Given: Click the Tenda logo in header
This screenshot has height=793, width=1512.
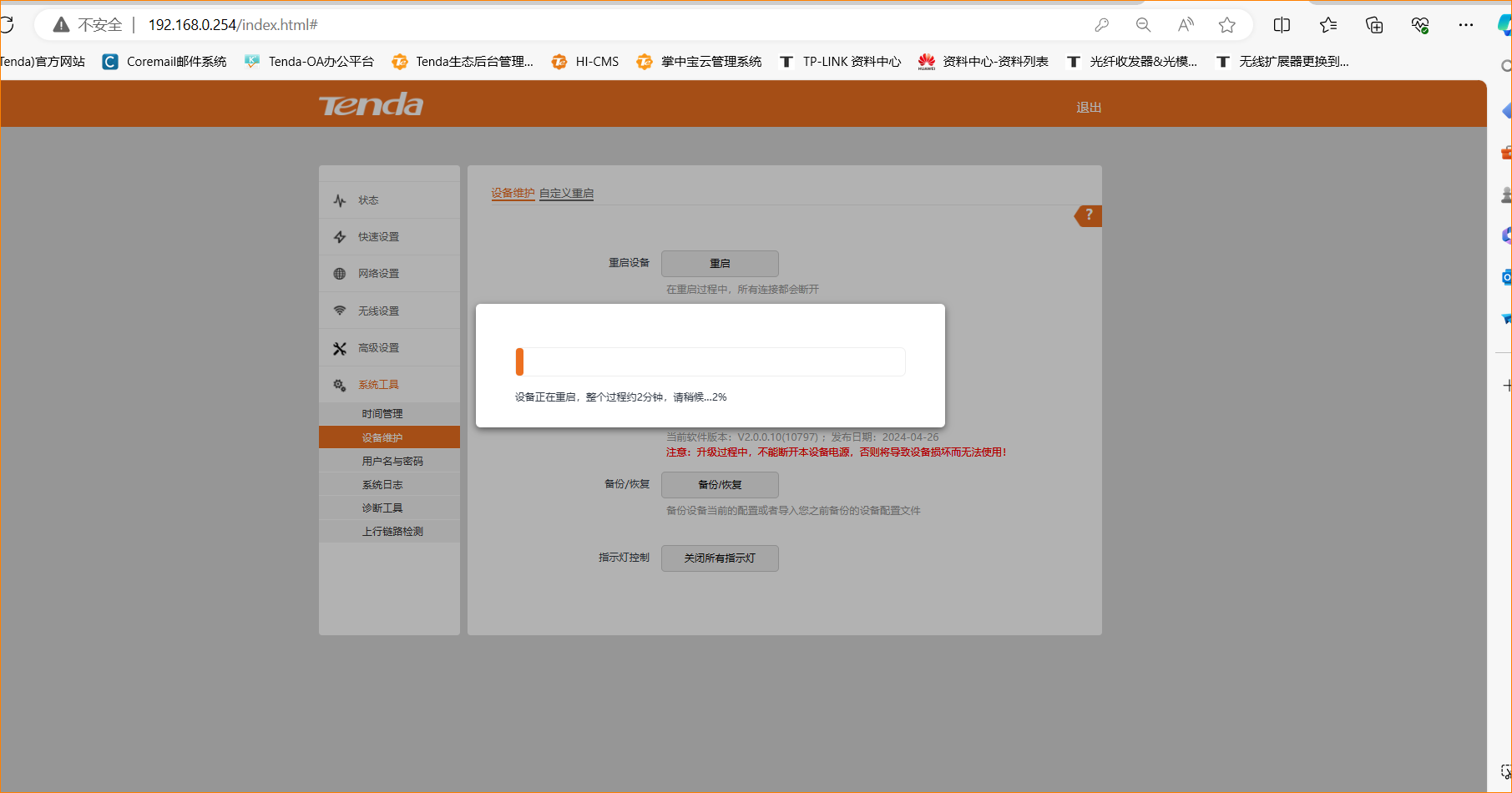Looking at the screenshot, I should [x=371, y=105].
